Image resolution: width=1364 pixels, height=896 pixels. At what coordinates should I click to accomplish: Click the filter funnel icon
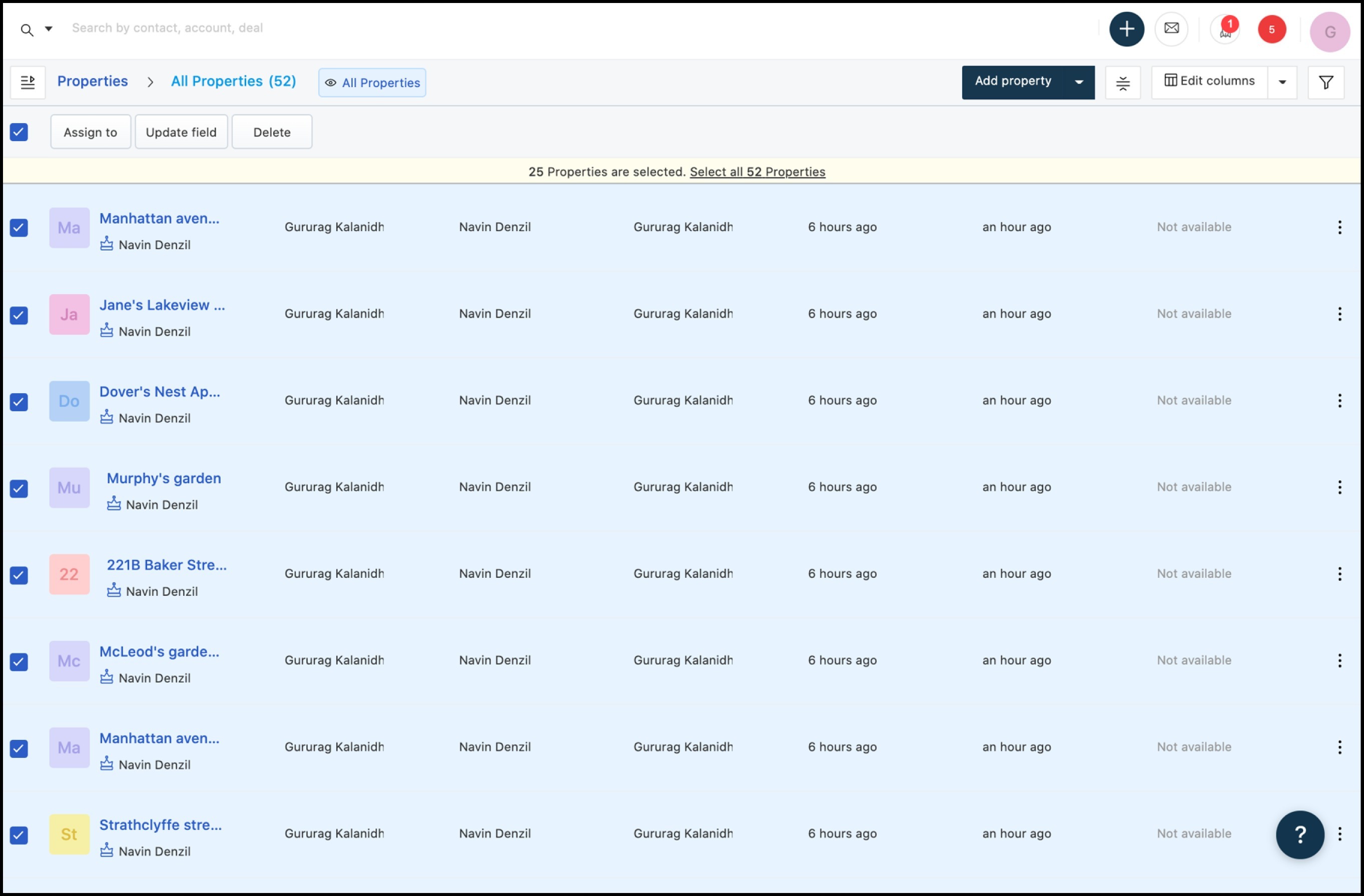[x=1325, y=83]
